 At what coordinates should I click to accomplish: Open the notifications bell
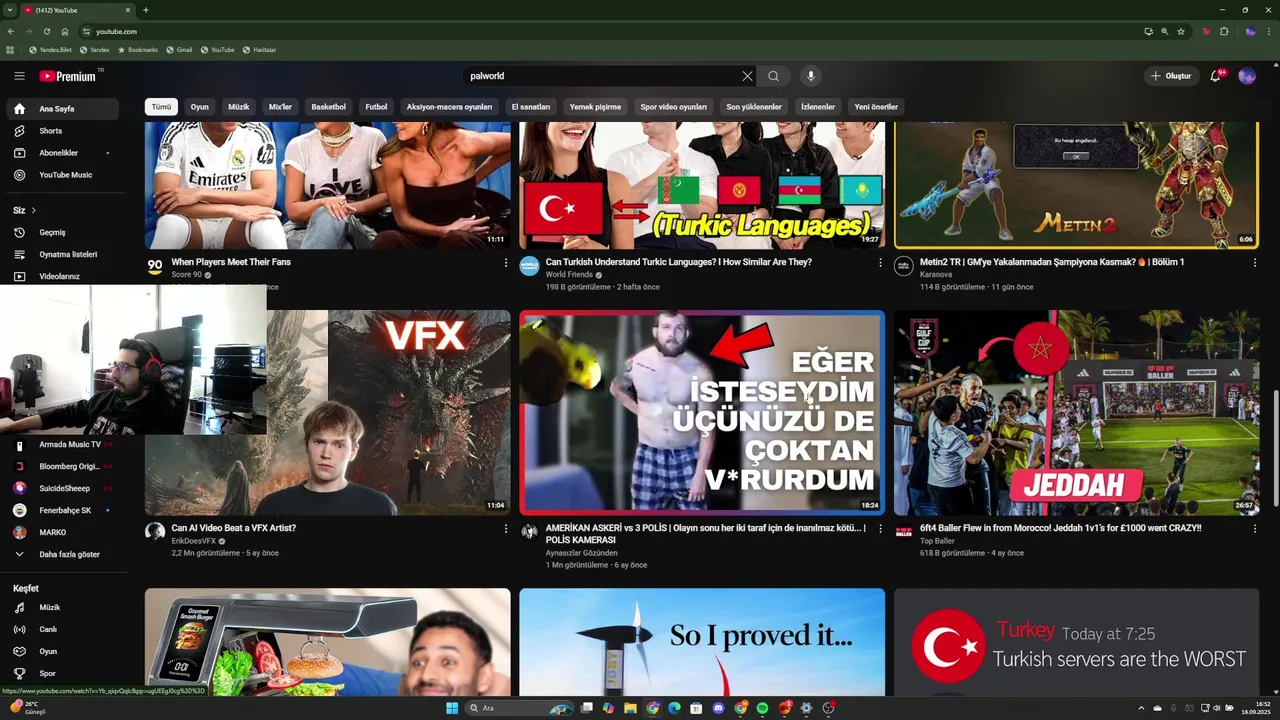1215,76
